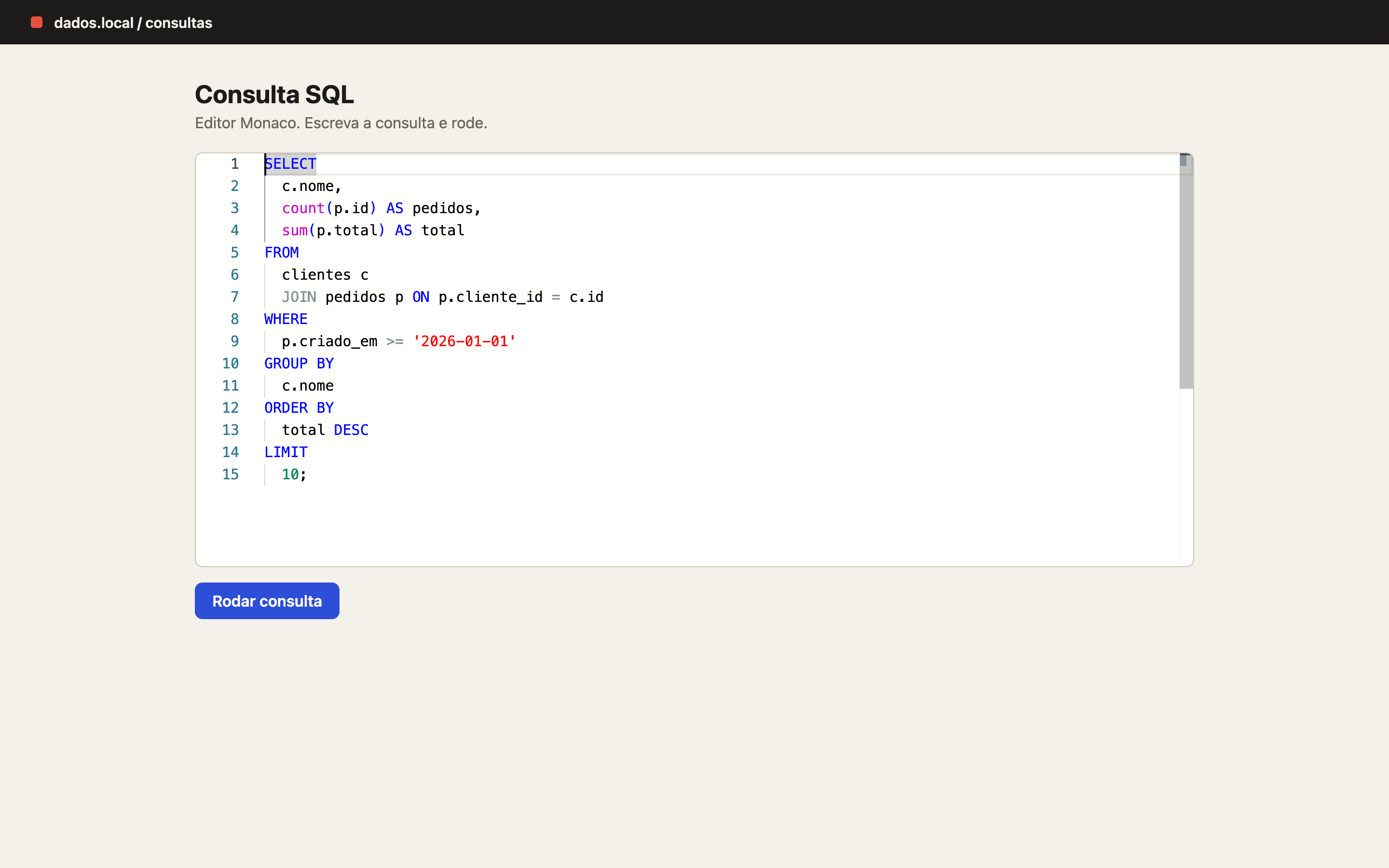Click the Rodar consulta button
Image resolution: width=1389 pixels, height=868 pixels.
point(267,600)
